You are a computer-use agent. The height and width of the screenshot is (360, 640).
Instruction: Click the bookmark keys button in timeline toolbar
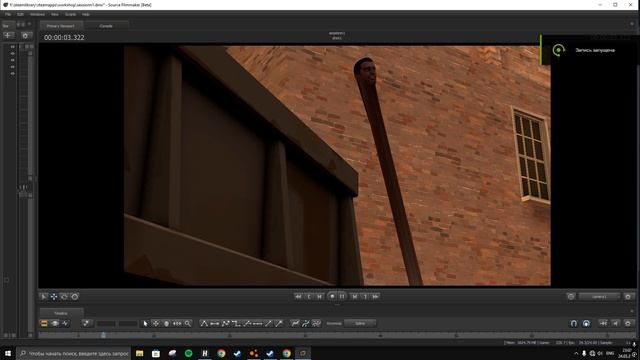click(86, 323)
